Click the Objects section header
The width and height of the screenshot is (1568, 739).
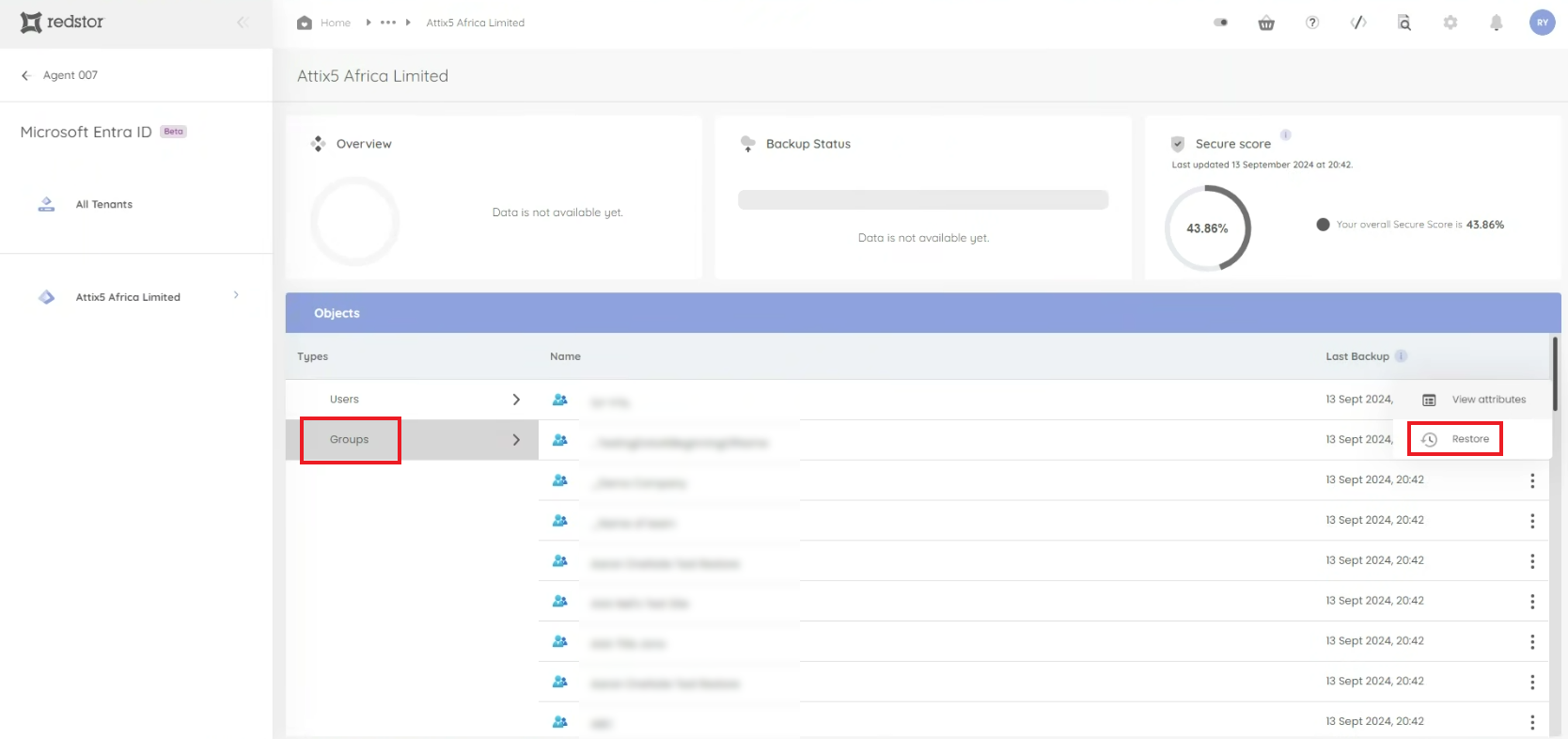[x=923, y=313]
